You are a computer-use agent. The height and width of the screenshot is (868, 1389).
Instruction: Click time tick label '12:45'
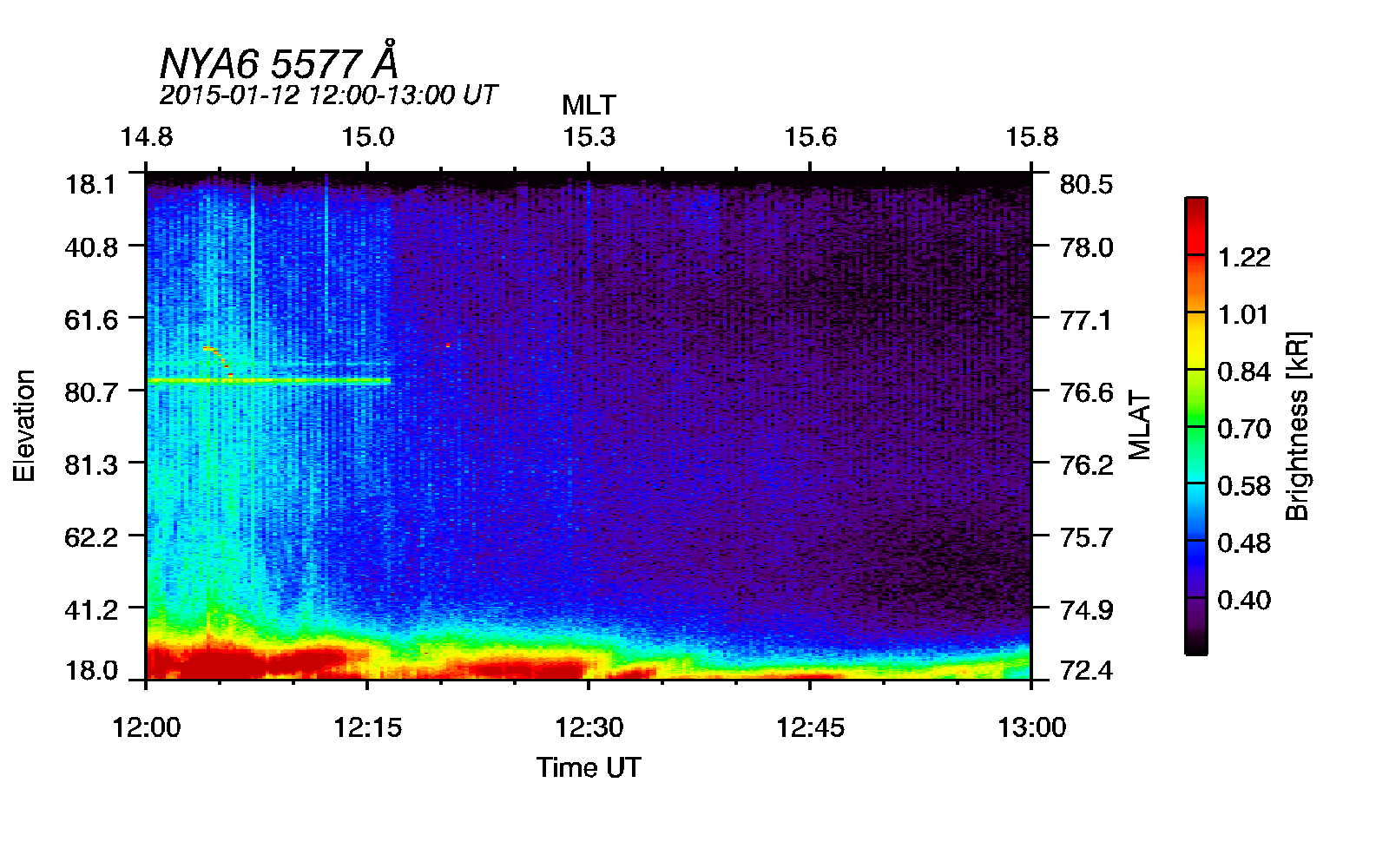point(810,727)
